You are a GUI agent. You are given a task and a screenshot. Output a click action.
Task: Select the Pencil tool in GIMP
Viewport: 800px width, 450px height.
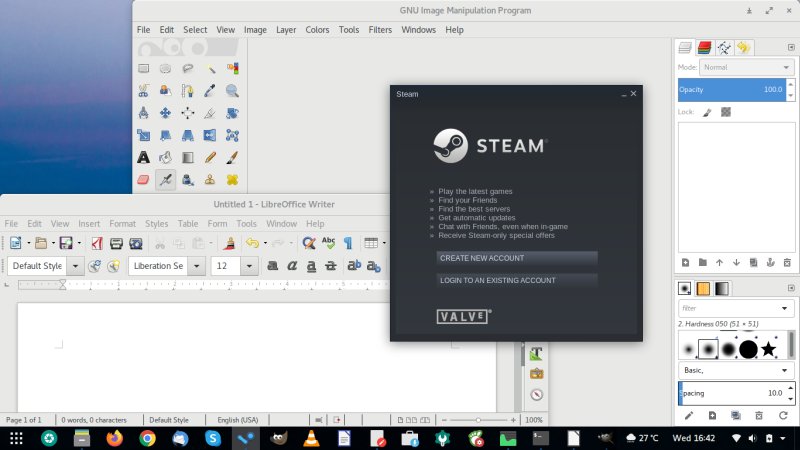click(x=210, y=157)
